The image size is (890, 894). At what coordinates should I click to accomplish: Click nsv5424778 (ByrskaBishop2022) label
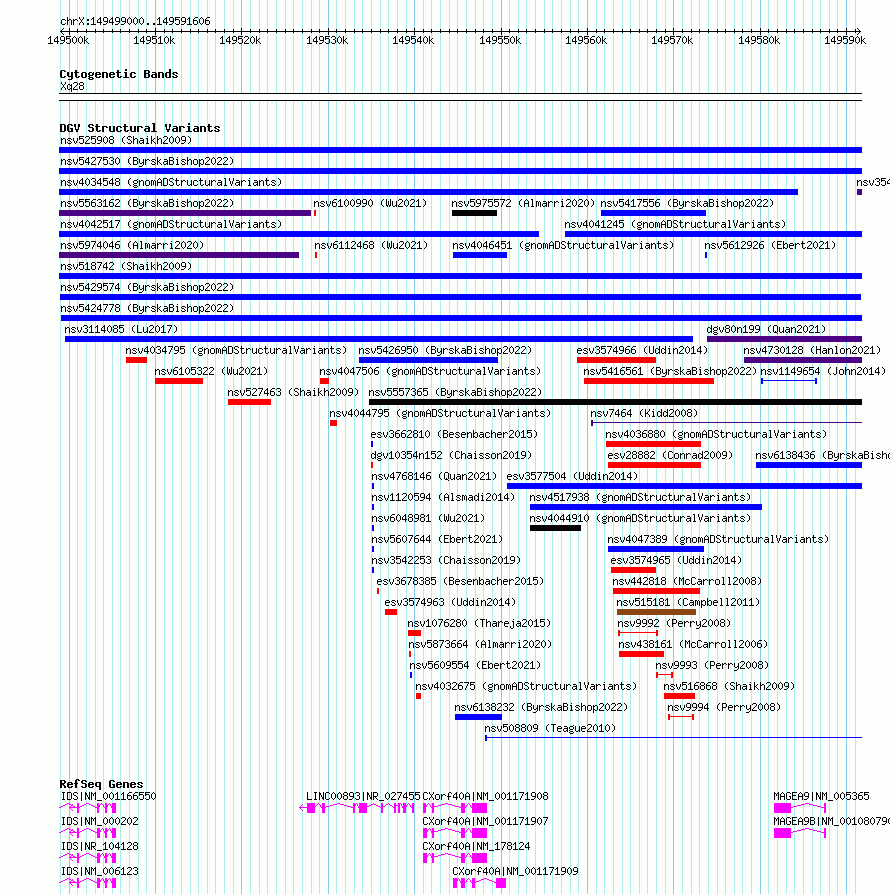coord(147,308)
